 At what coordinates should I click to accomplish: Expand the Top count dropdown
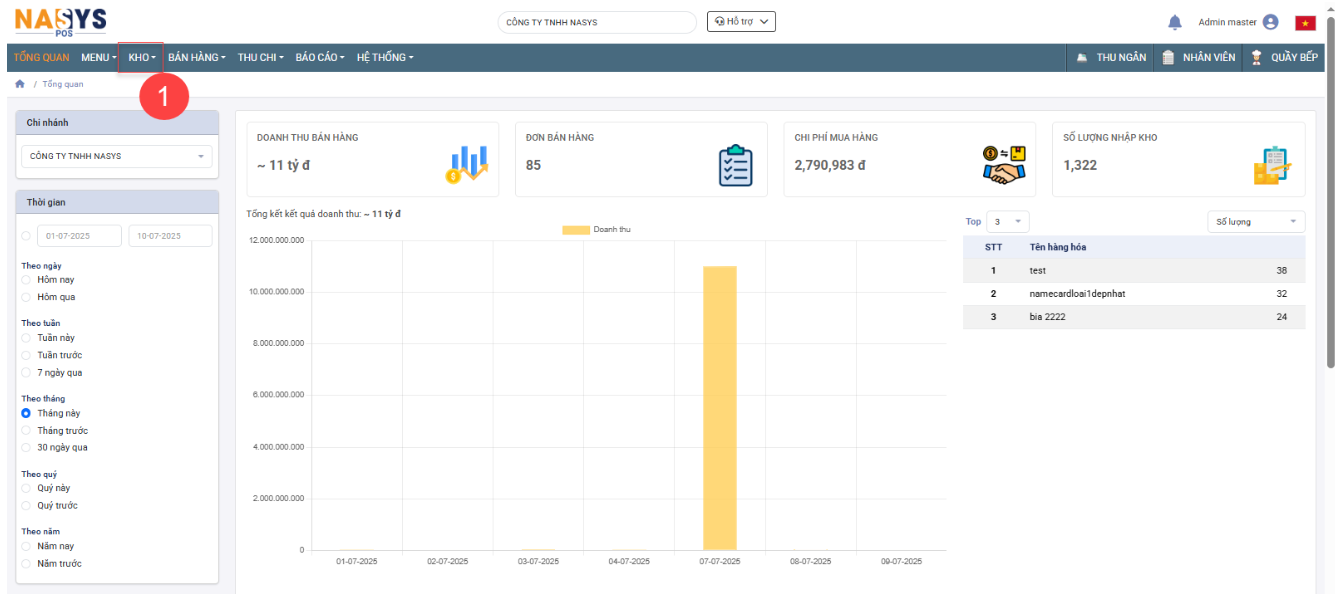click(x=1007, y=222)
